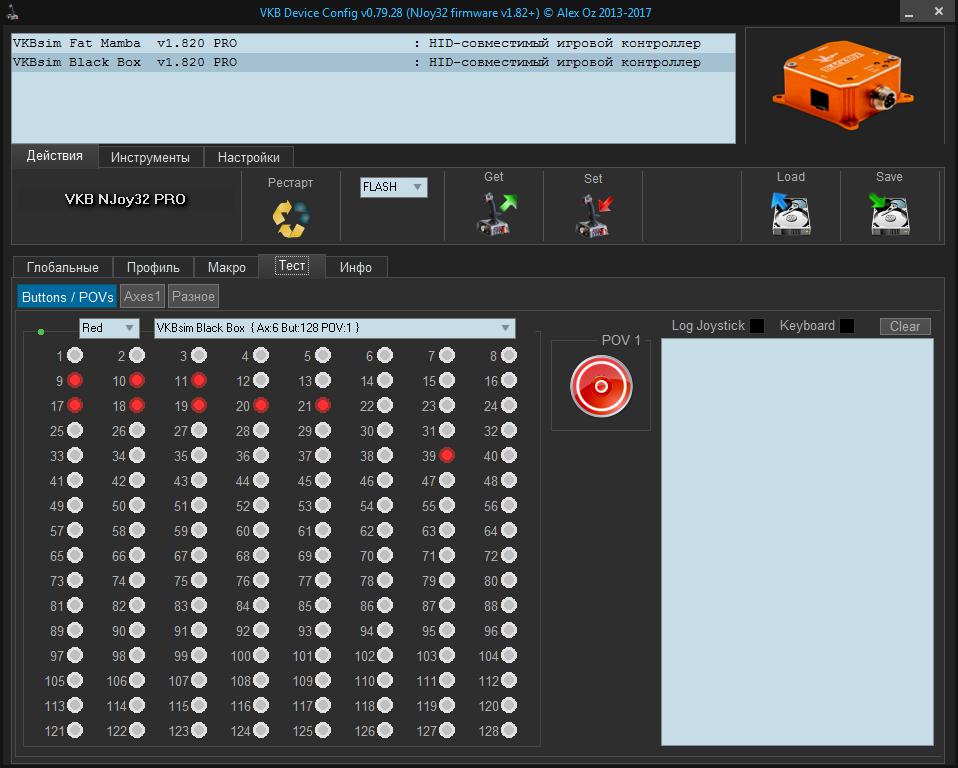This screenshot has height=768, width=958.
Task: Click the Clear log button
Action: tap(905, 326)
